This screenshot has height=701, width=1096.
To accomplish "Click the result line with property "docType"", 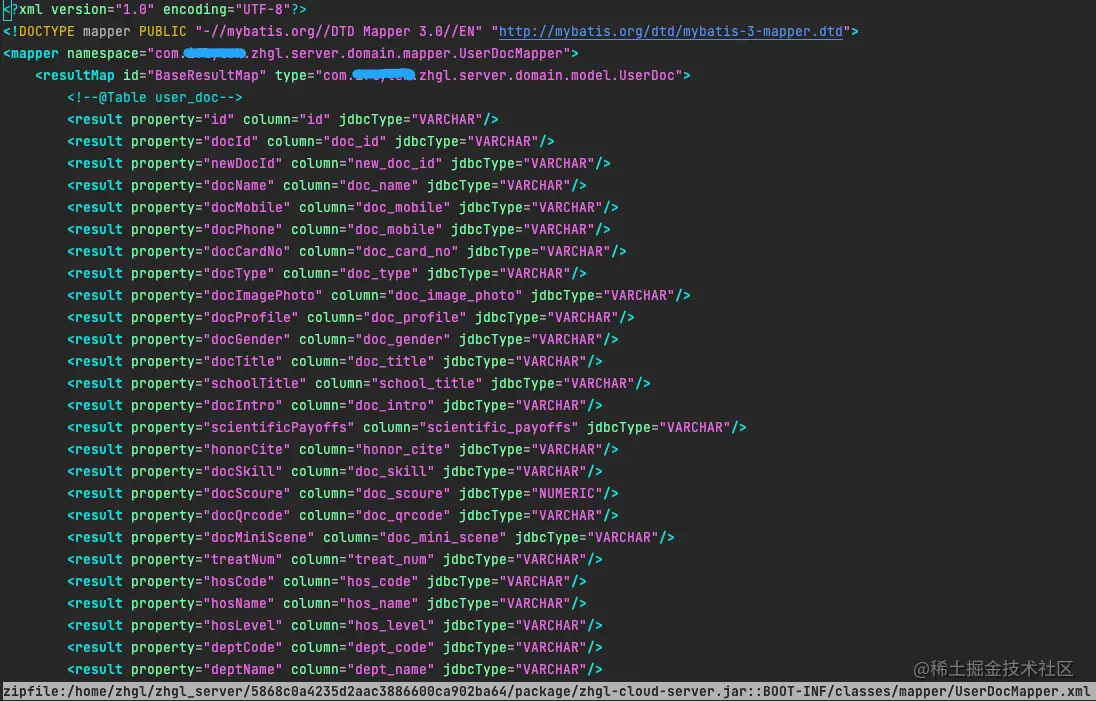I will pos(326,274).
